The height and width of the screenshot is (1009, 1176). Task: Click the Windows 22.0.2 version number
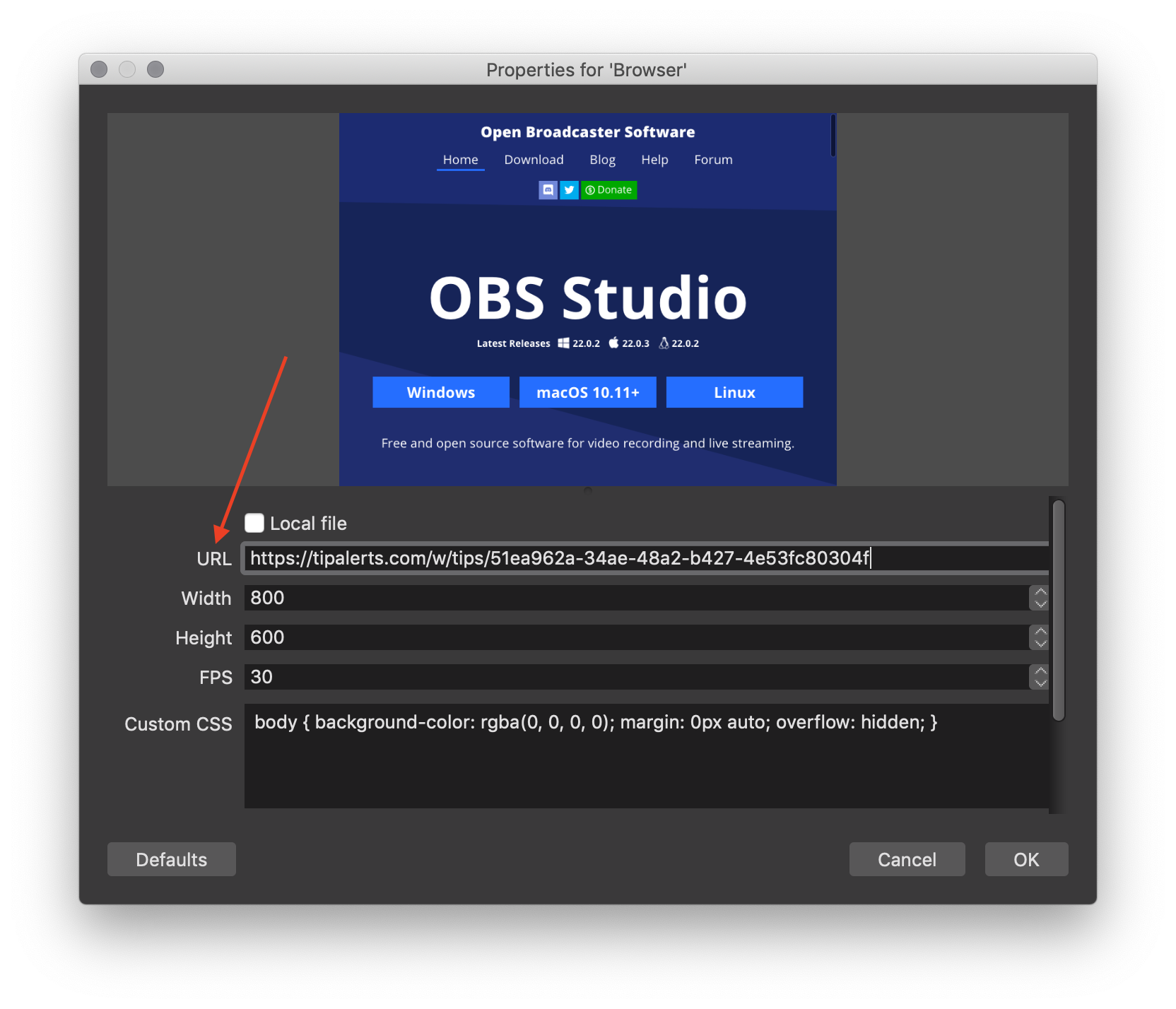(x=586, y=343)
